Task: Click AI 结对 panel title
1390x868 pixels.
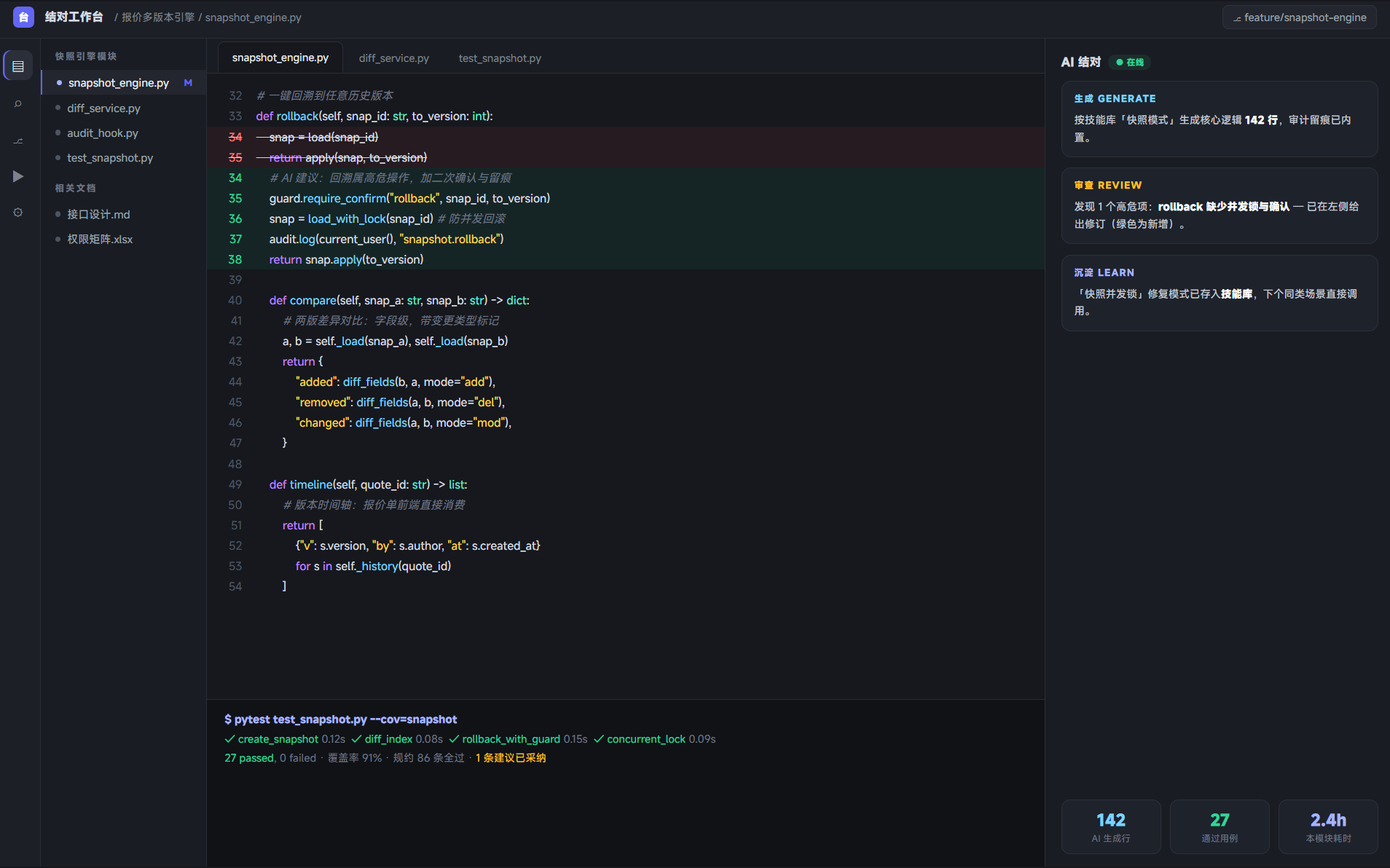Action: click(1080, 62)
